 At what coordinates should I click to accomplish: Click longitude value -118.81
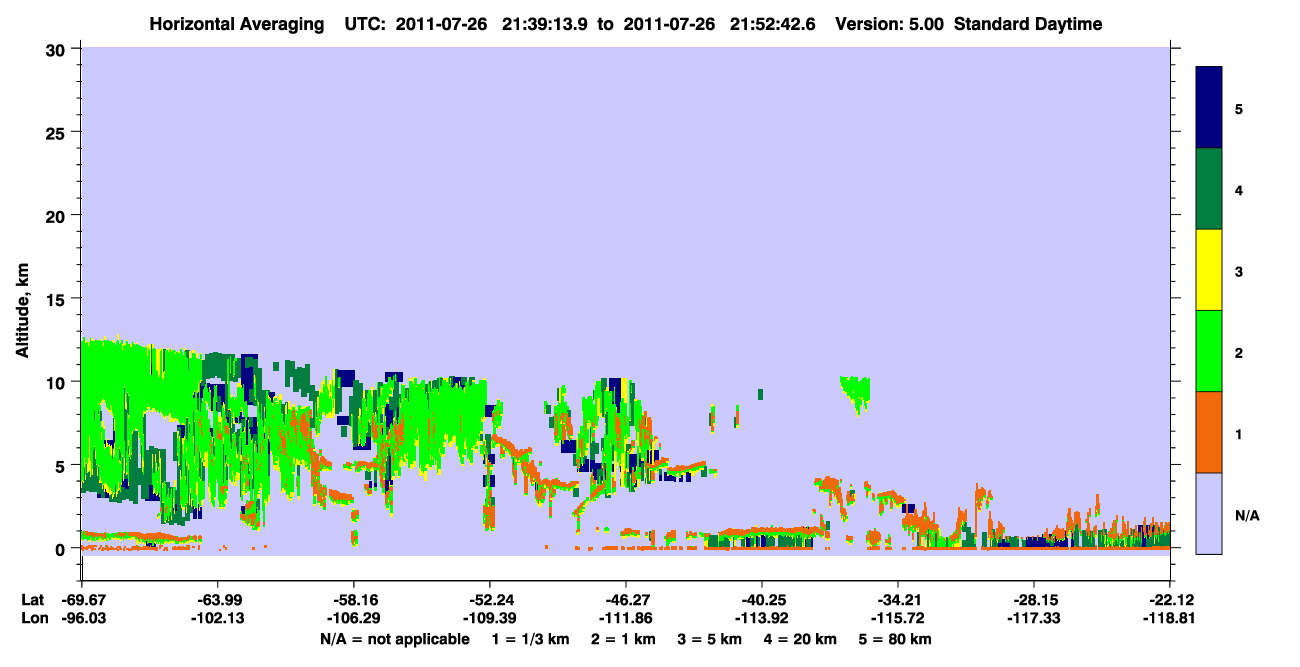[1170, 618]
